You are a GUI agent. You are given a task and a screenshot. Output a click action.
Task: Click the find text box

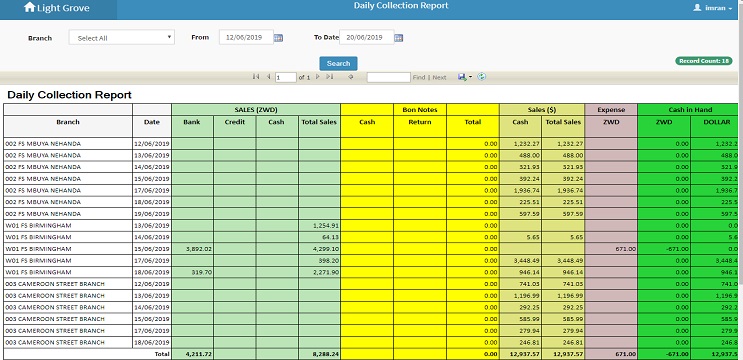389,77
